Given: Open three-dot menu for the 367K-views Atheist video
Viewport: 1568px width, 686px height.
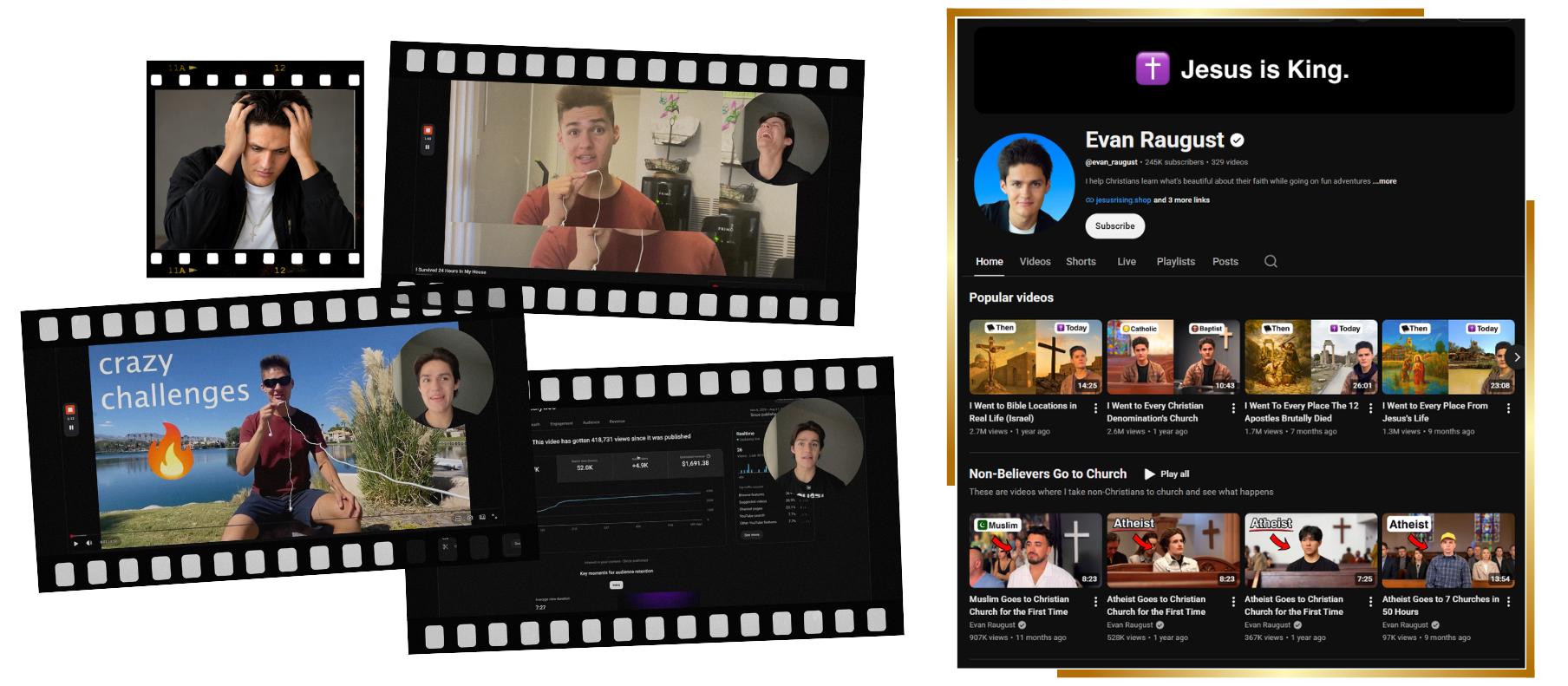Looking at the screenshot, I should (x=1370, y=601).
